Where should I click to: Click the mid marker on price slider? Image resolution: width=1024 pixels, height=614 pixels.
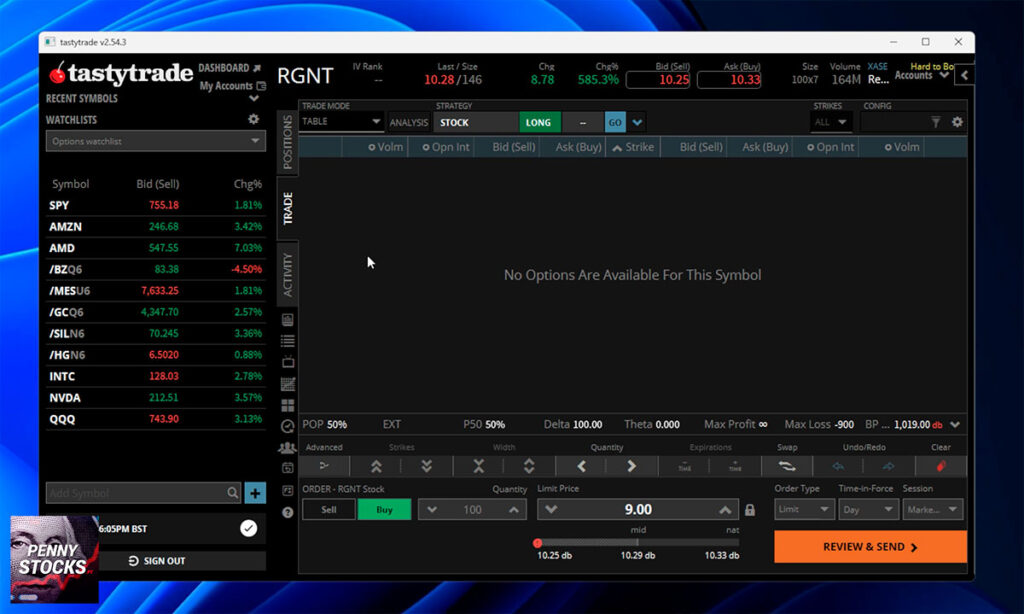click(x=637, y=542)
